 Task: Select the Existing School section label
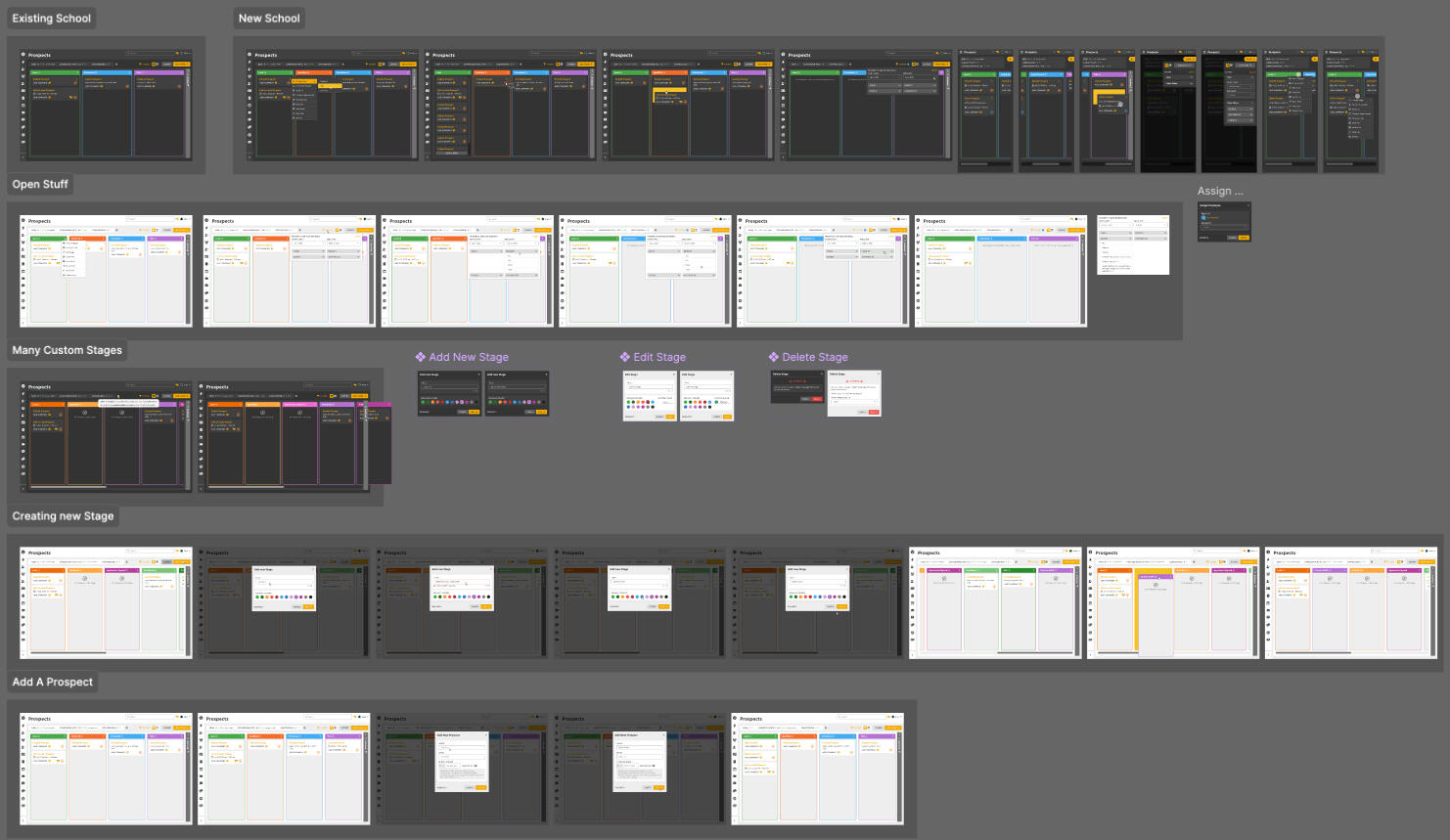point(52,19)
